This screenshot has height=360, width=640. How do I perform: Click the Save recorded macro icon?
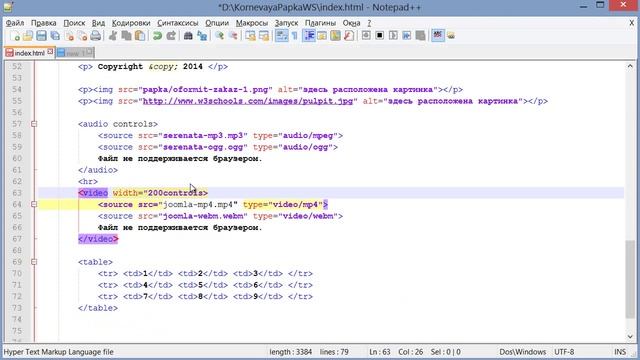point(420,36)
